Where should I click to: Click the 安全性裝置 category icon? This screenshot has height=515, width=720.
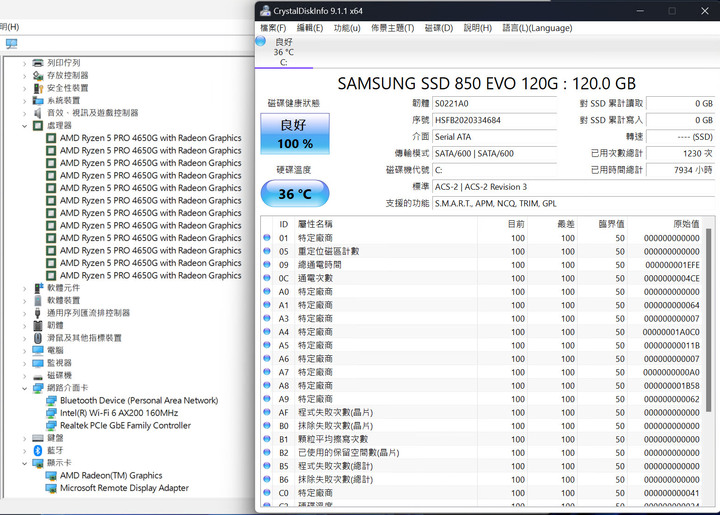(38, 88)
